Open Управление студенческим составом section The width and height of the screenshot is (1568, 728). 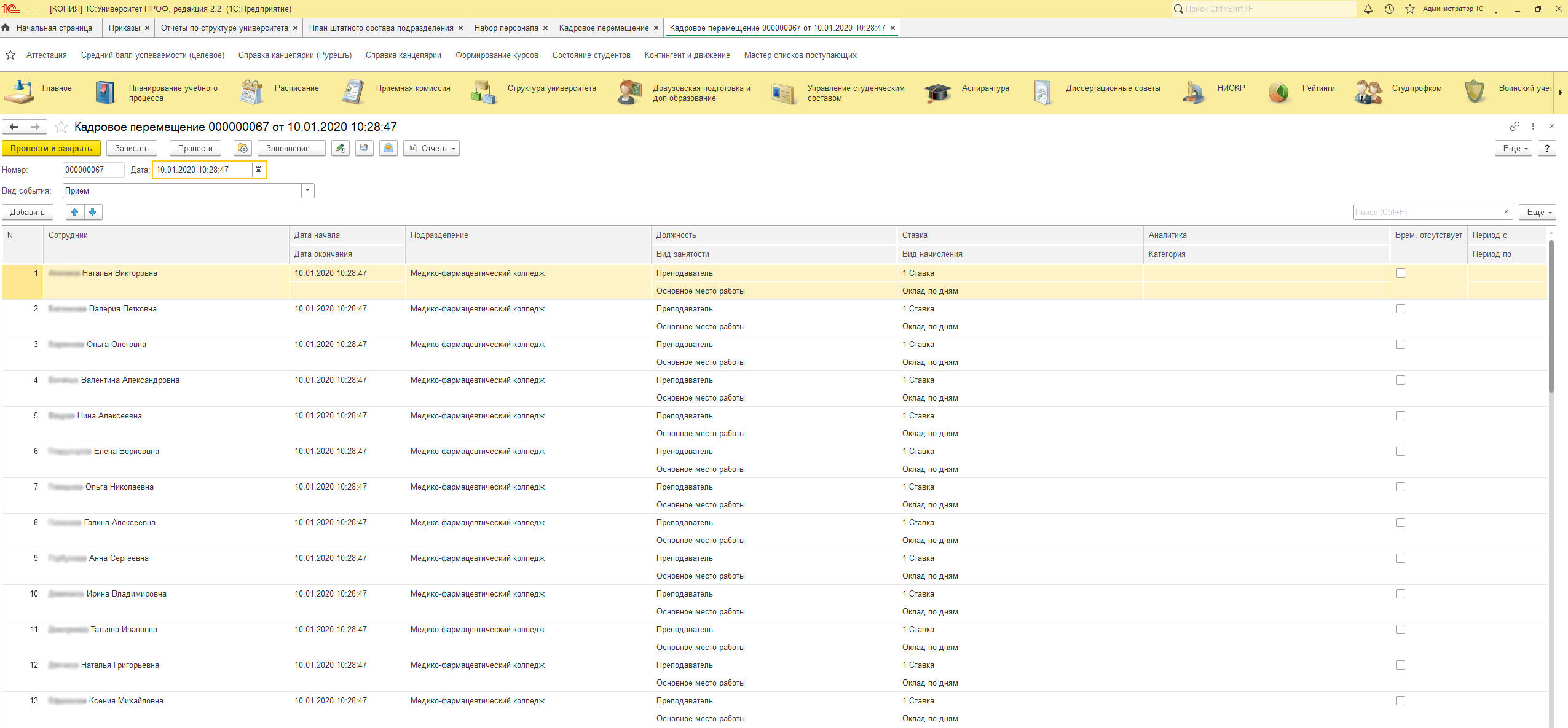pos(784,93)
